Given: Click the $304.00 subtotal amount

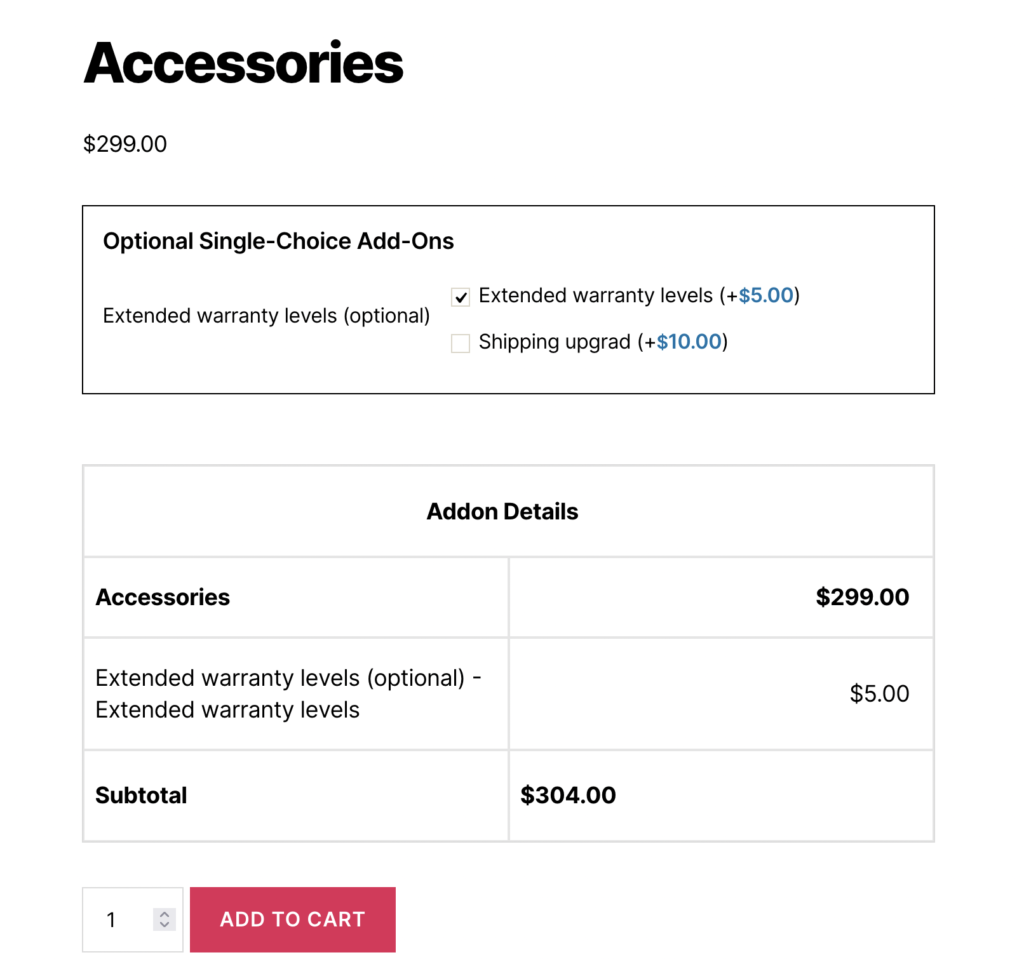Looking at the screenshot, I should 568,796.
